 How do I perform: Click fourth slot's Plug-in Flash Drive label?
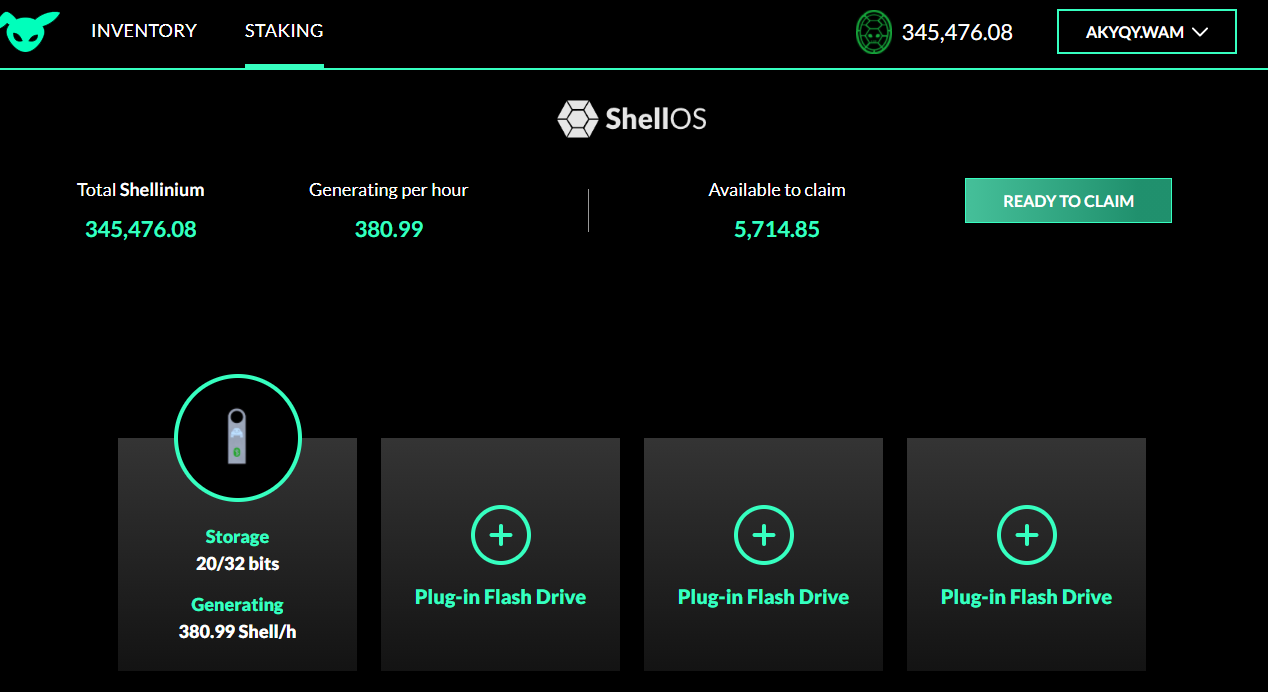pyautogui.click(x=1026, y=597)
